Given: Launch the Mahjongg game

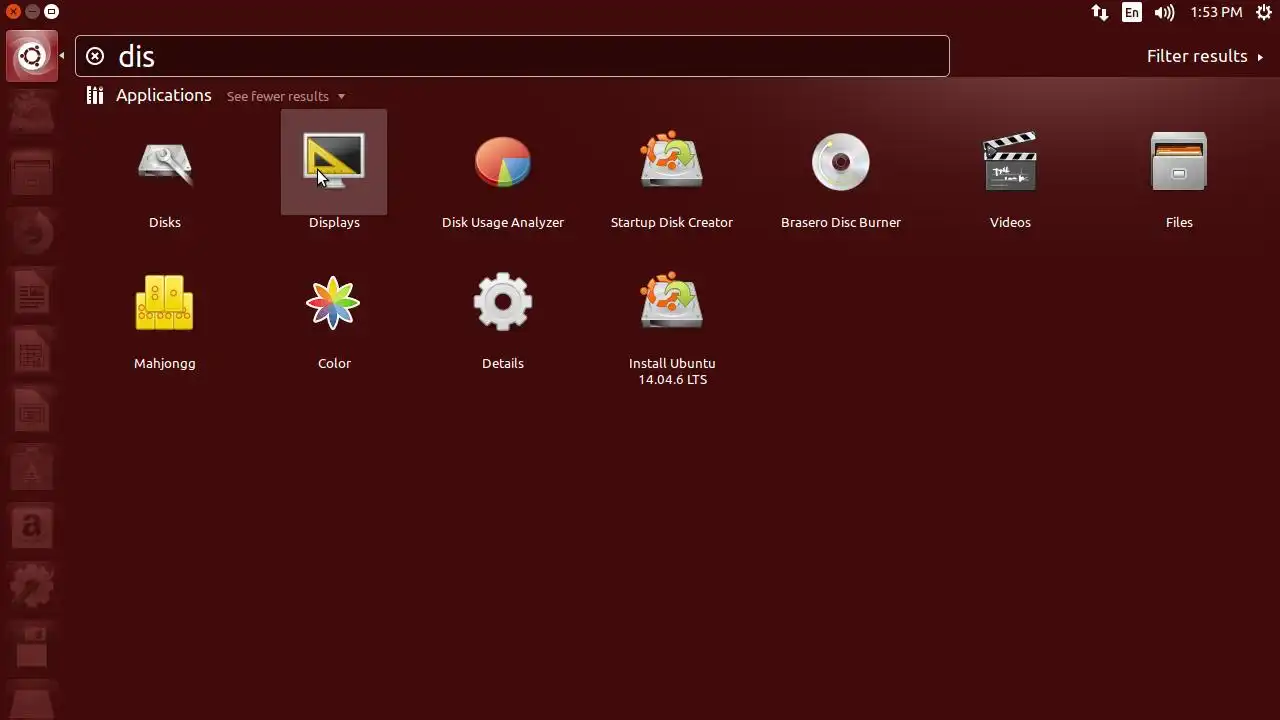Looking at the screenshot, I should (165, 303).
